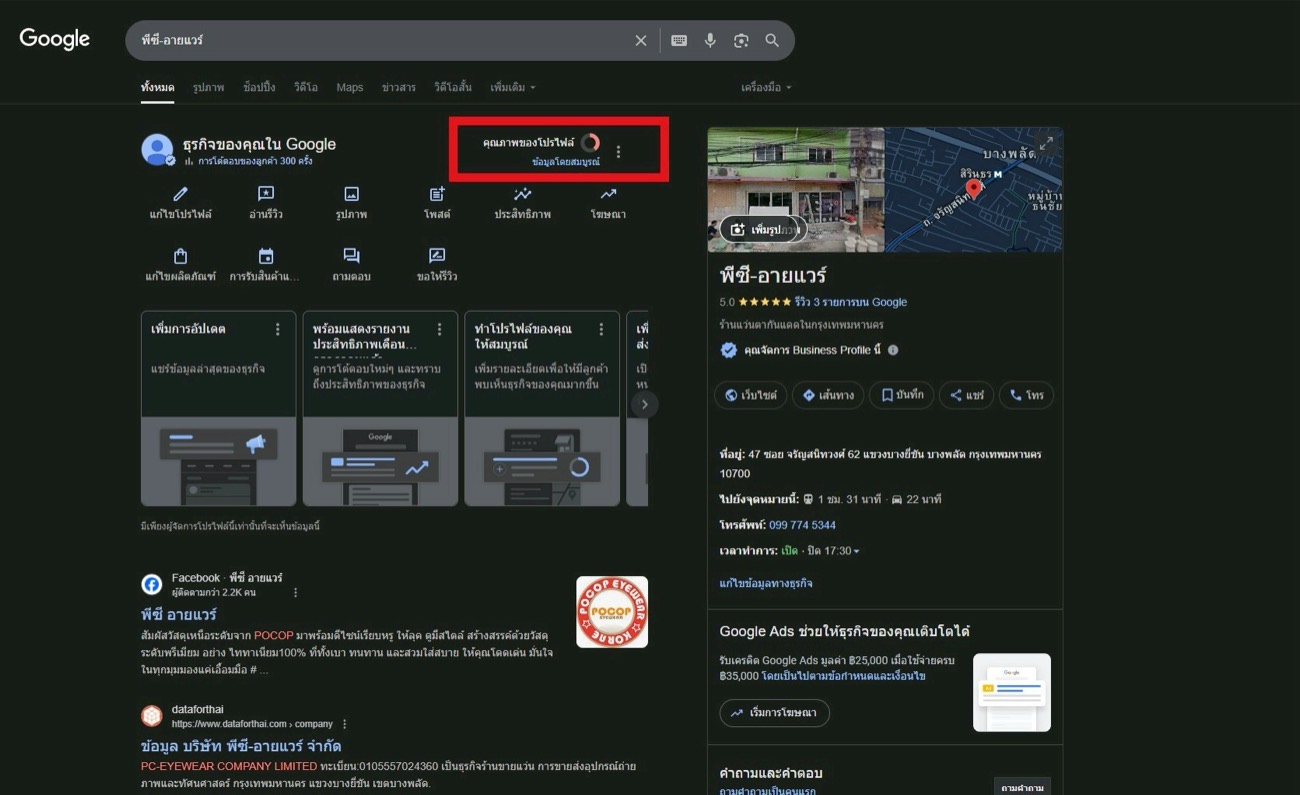Image resolution: width=1300 pixels, height=795 pixels.
Task: Open the profile quality three-dot menu
Action: point(618,152)
